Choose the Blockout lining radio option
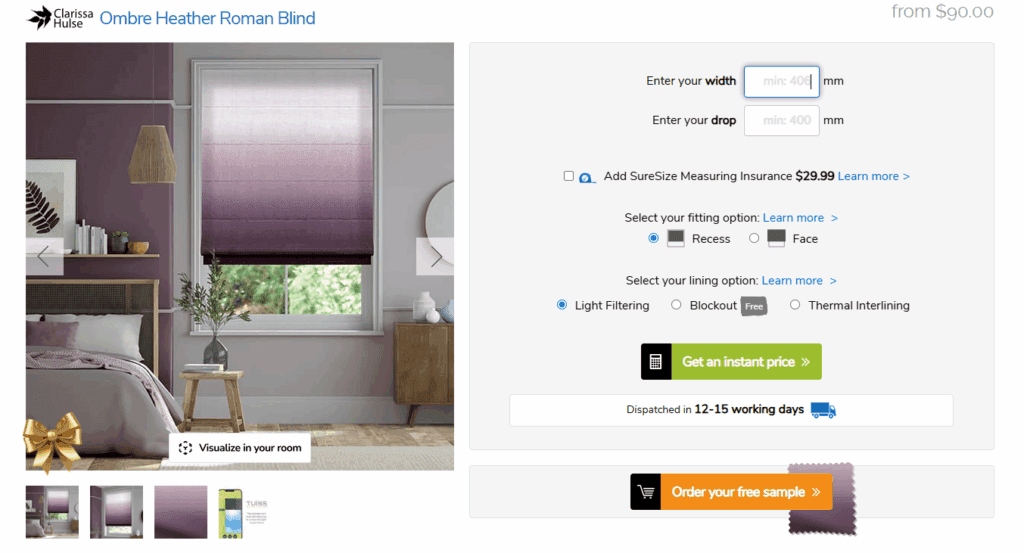The image size is (1024, 553). pos(677,305)
